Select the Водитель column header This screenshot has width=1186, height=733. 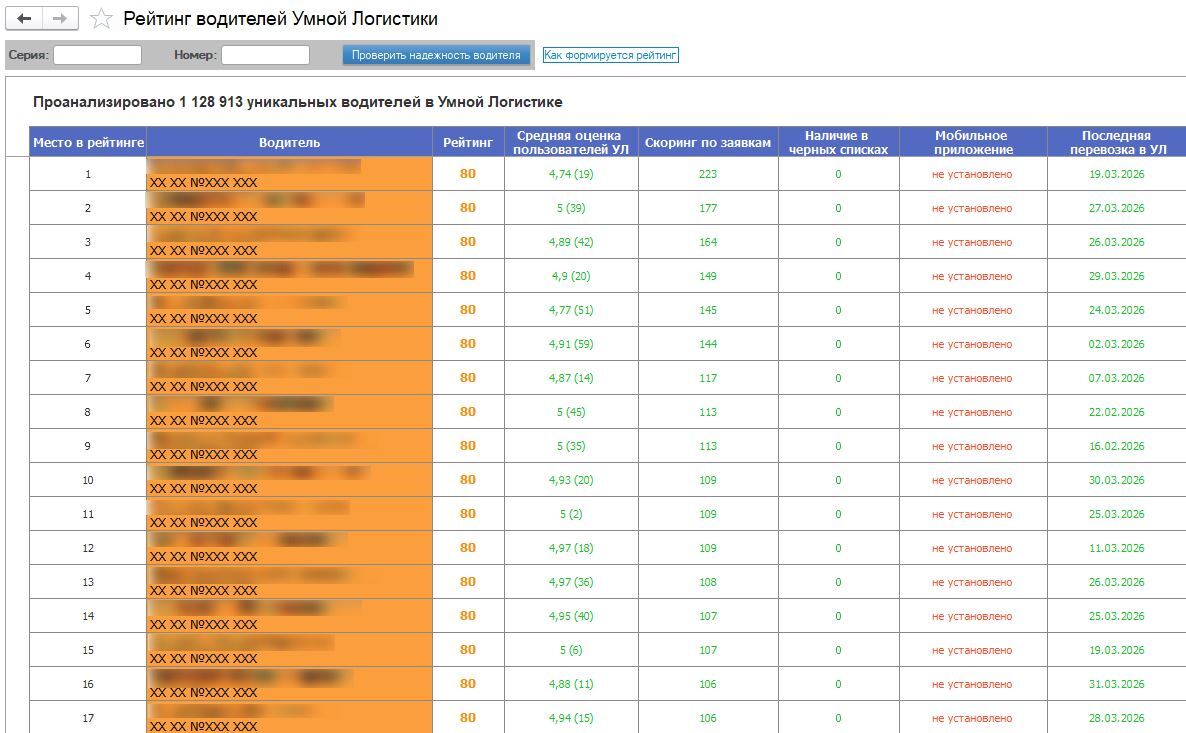(x=290, y=142)
